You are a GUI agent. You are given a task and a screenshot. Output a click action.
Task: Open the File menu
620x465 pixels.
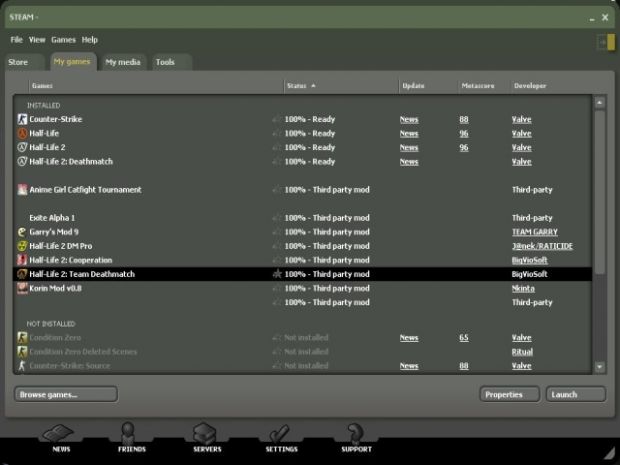(17, 40)
